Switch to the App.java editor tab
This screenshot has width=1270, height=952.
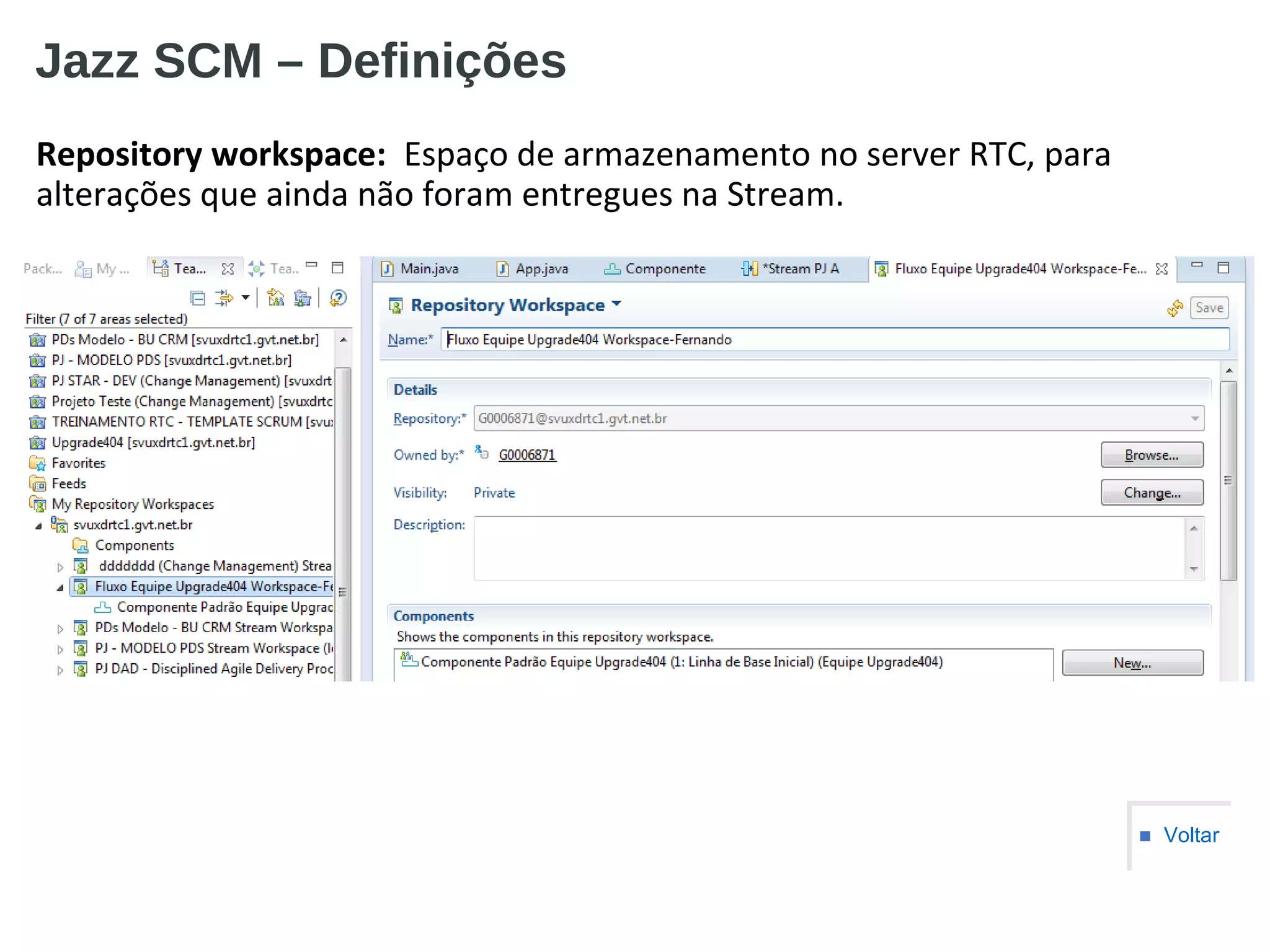(533, 269)
